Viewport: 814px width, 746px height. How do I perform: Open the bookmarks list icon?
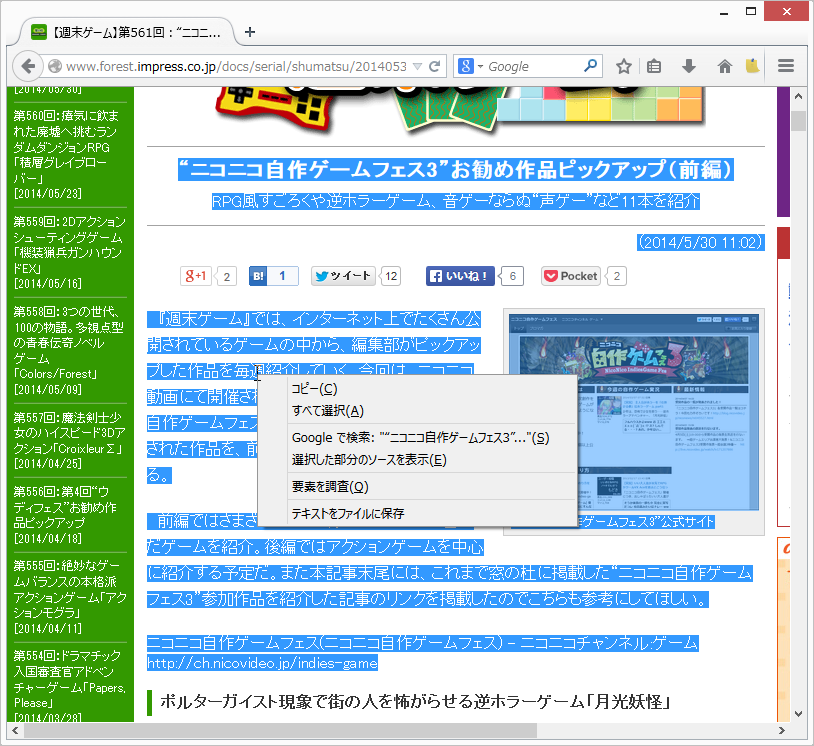click(x=654, y=66)
